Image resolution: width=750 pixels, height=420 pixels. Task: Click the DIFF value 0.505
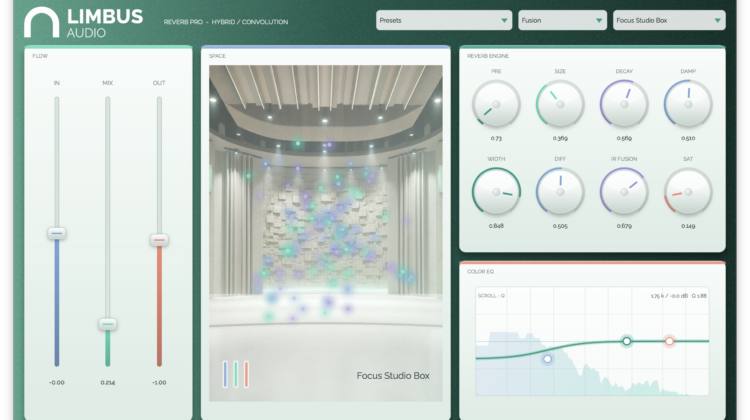[560, 226]
